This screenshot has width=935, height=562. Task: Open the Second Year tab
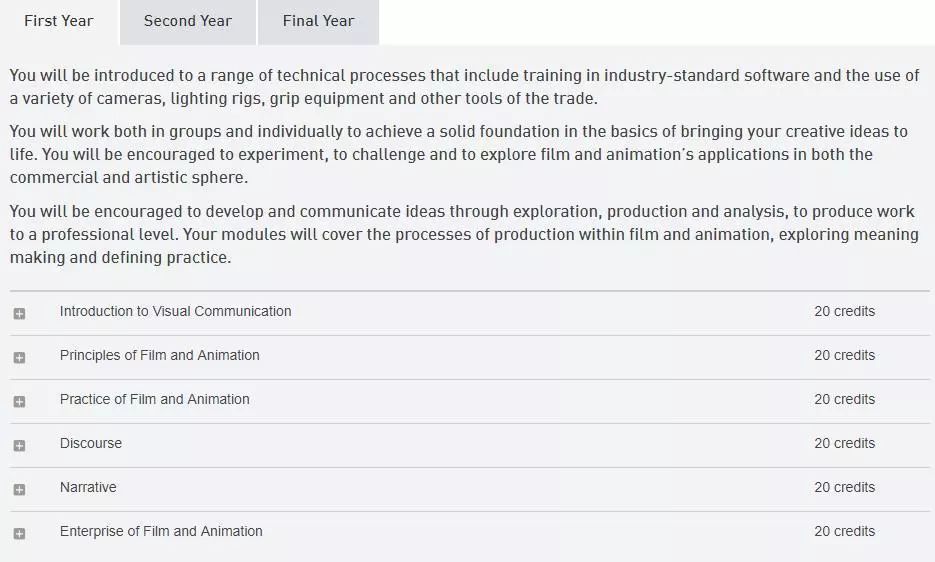click(x=188, y=21)
